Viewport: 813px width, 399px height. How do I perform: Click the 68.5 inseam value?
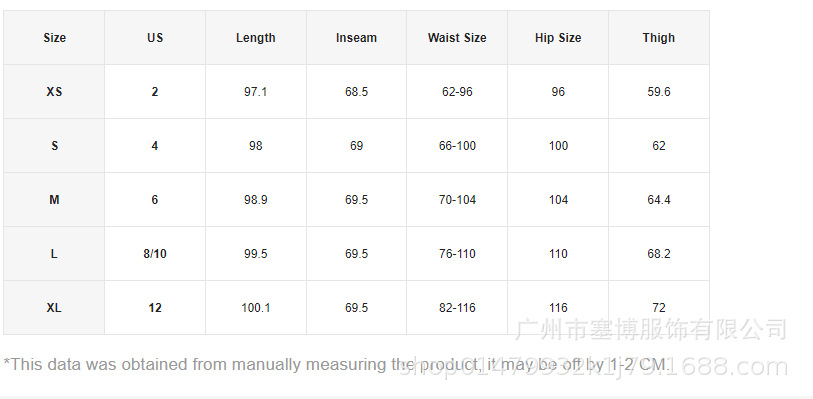tap(356, 92)
